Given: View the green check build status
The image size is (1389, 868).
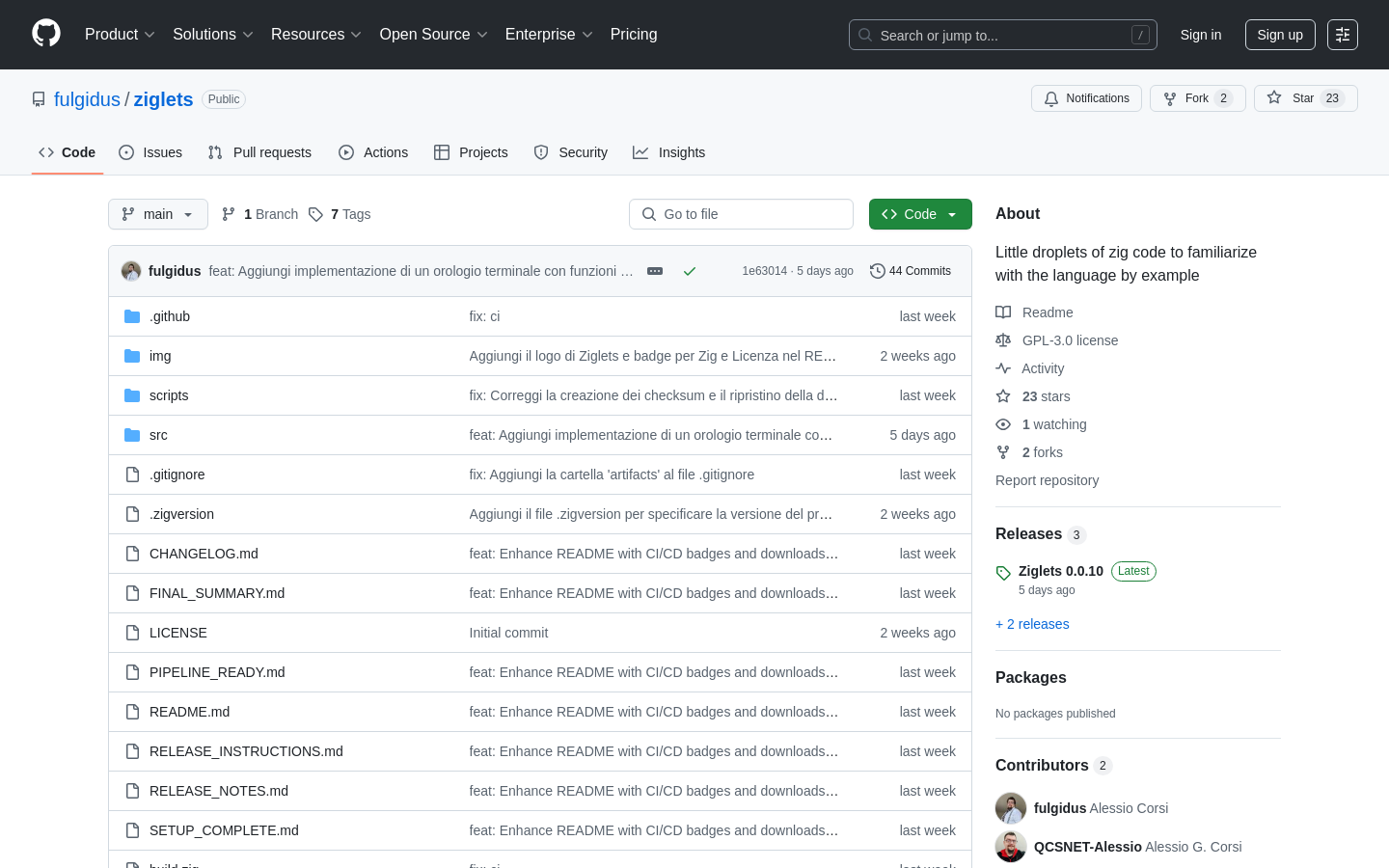Looking at the screenshot, I should (x=690, y=271).
